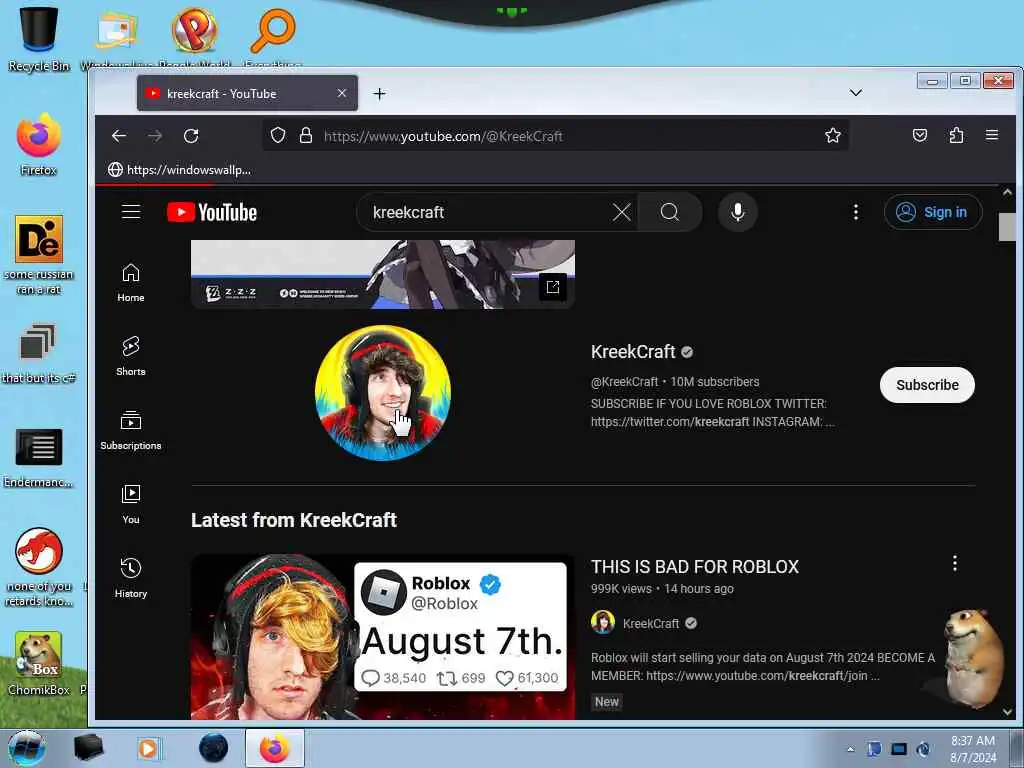Open You in the YouTube sidebar
The height and width of the screenshot is (768, 1024).
click(x=131, y=504)
